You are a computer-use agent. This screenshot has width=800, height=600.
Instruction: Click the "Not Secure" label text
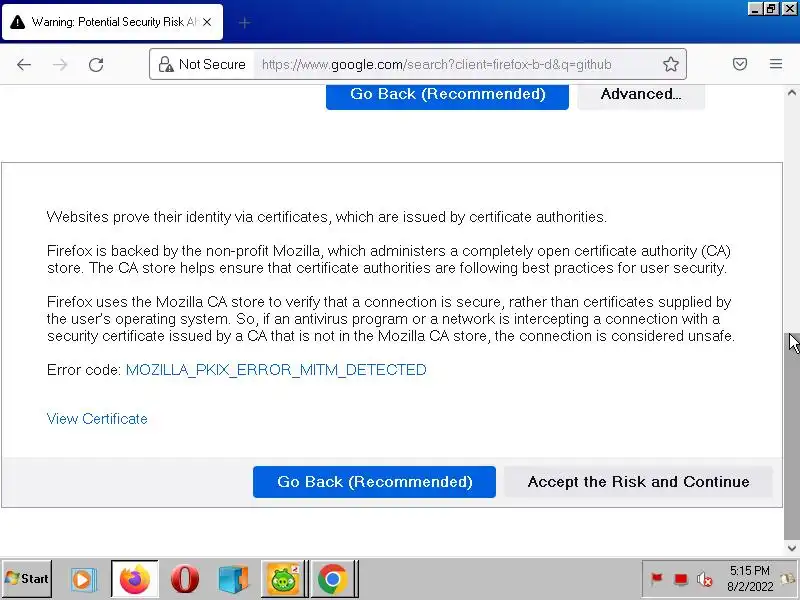212,65
